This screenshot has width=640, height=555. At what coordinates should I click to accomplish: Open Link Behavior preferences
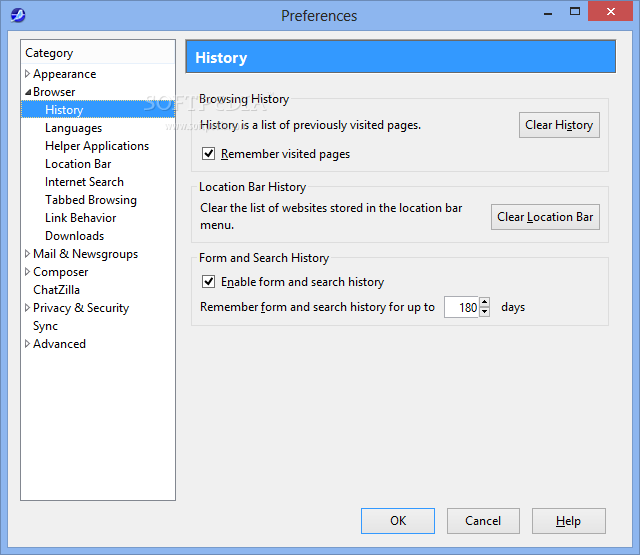(80, 218)
